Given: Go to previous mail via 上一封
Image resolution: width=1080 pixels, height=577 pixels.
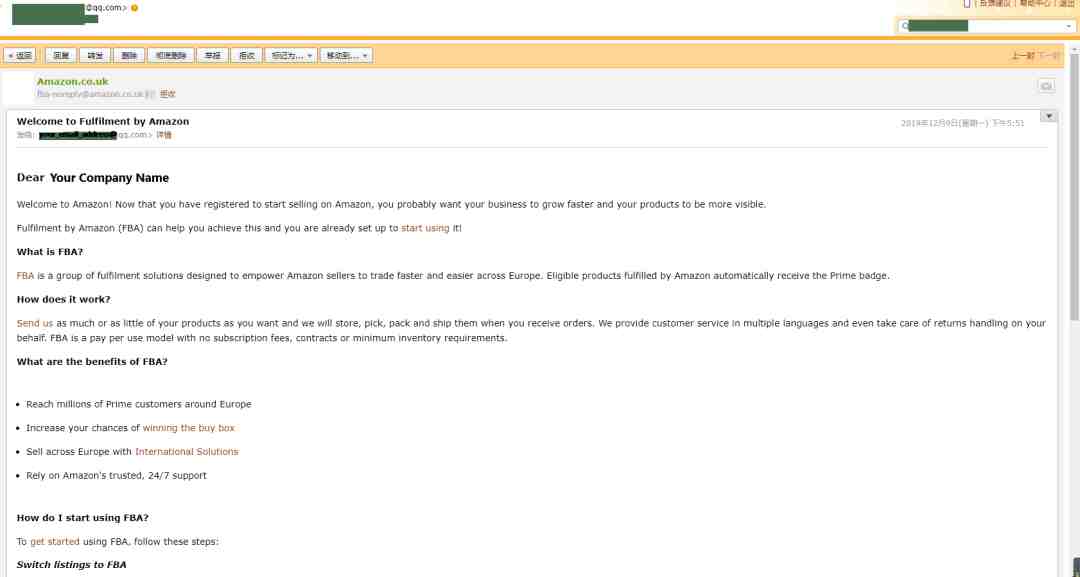Looking at the screenshot, I should click(1023, 56).
